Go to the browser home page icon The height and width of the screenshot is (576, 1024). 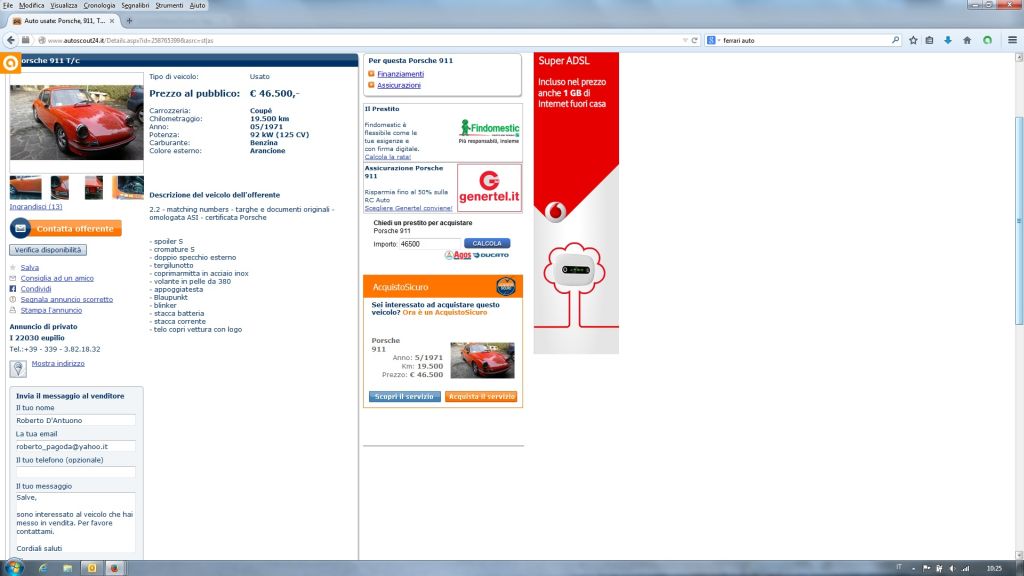pos(967,40)
